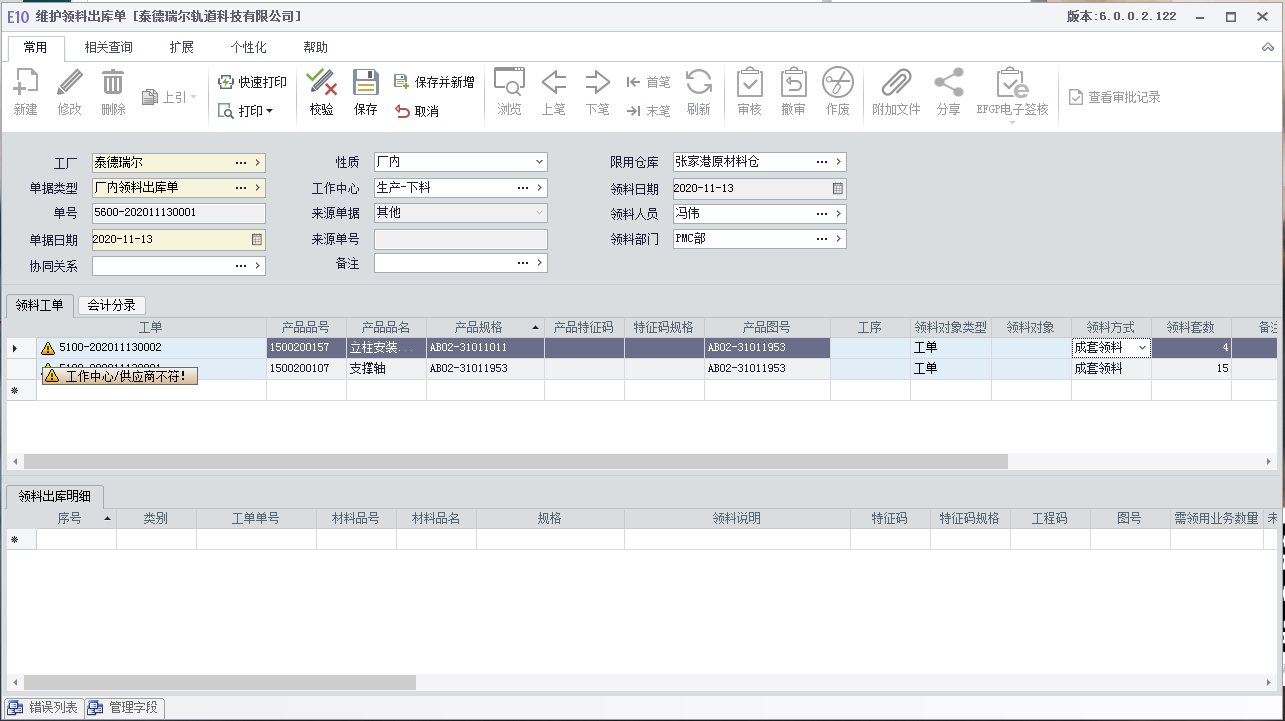
Task: Click 保存并新增 save and add new
Action: [434, 82]
